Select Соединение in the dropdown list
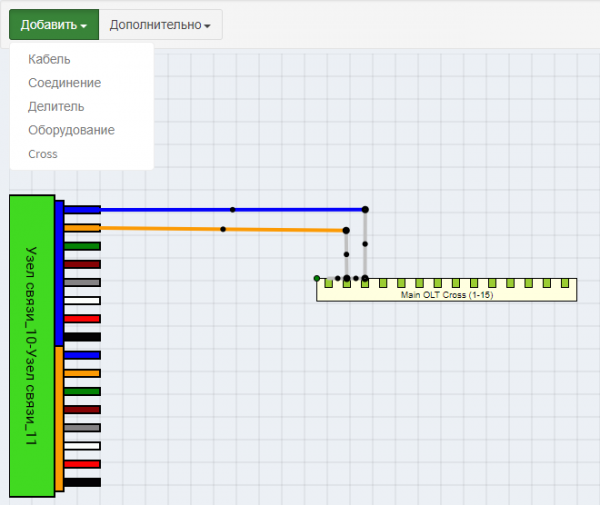The width and height of the screenshot is (600, 505). 64,83
